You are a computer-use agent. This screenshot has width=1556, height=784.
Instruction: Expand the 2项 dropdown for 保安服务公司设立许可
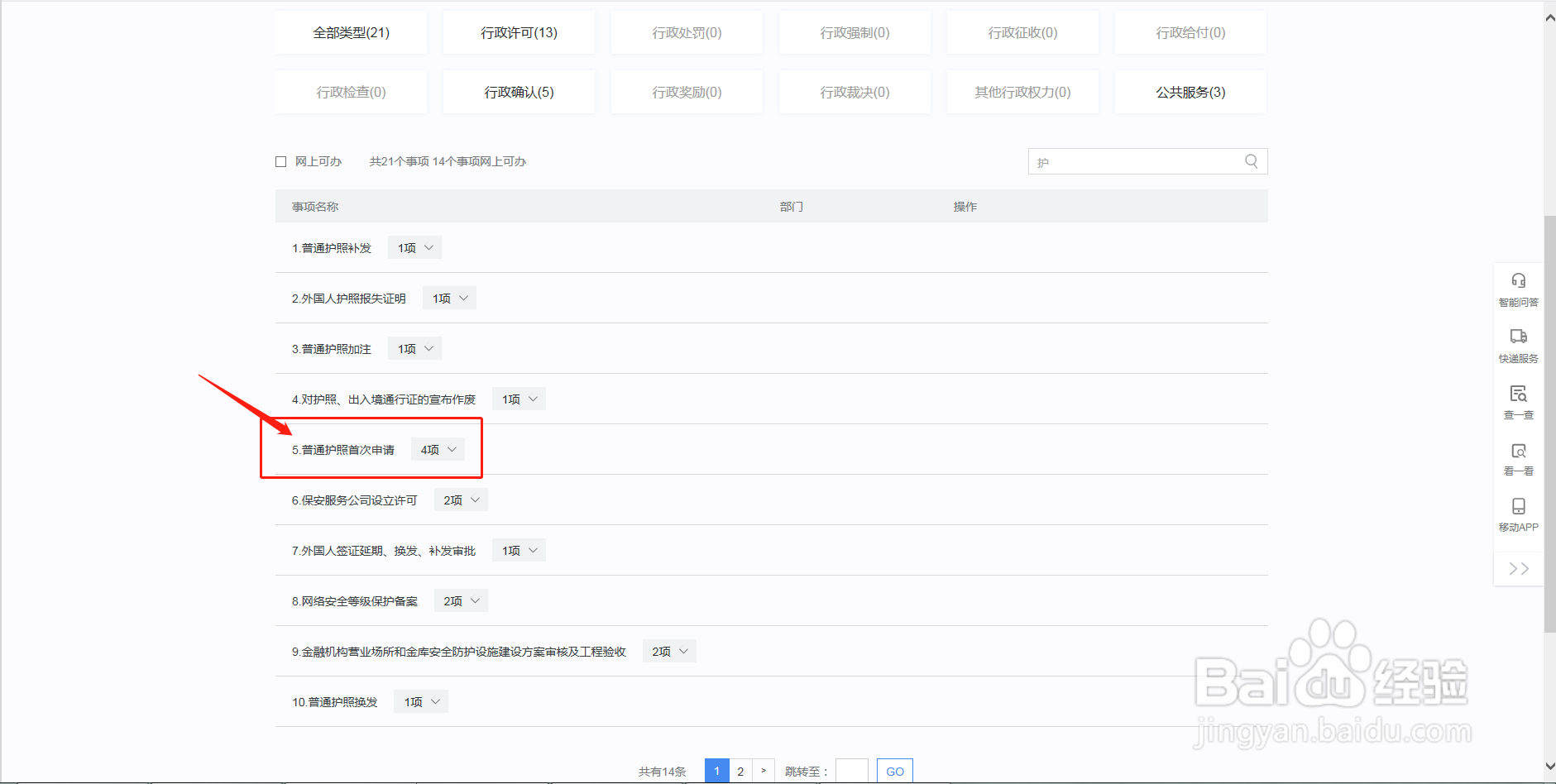(x=460, y=500)
